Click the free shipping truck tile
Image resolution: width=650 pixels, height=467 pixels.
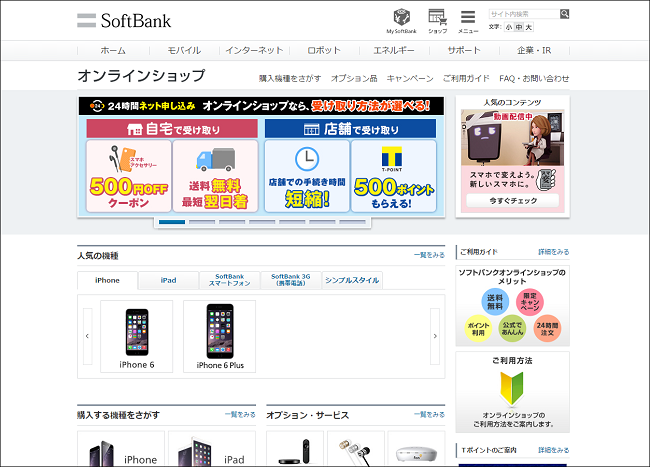(215, 176)
